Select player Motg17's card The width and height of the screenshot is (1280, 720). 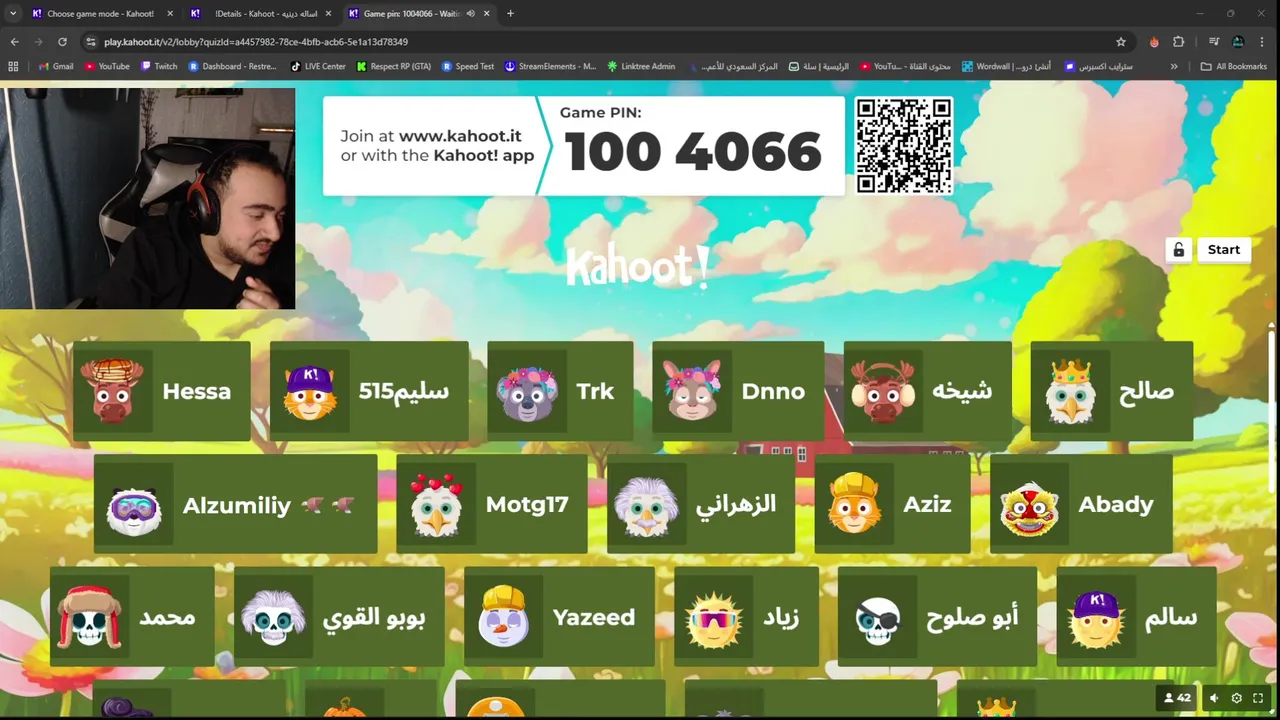click(x=492, y=504)
